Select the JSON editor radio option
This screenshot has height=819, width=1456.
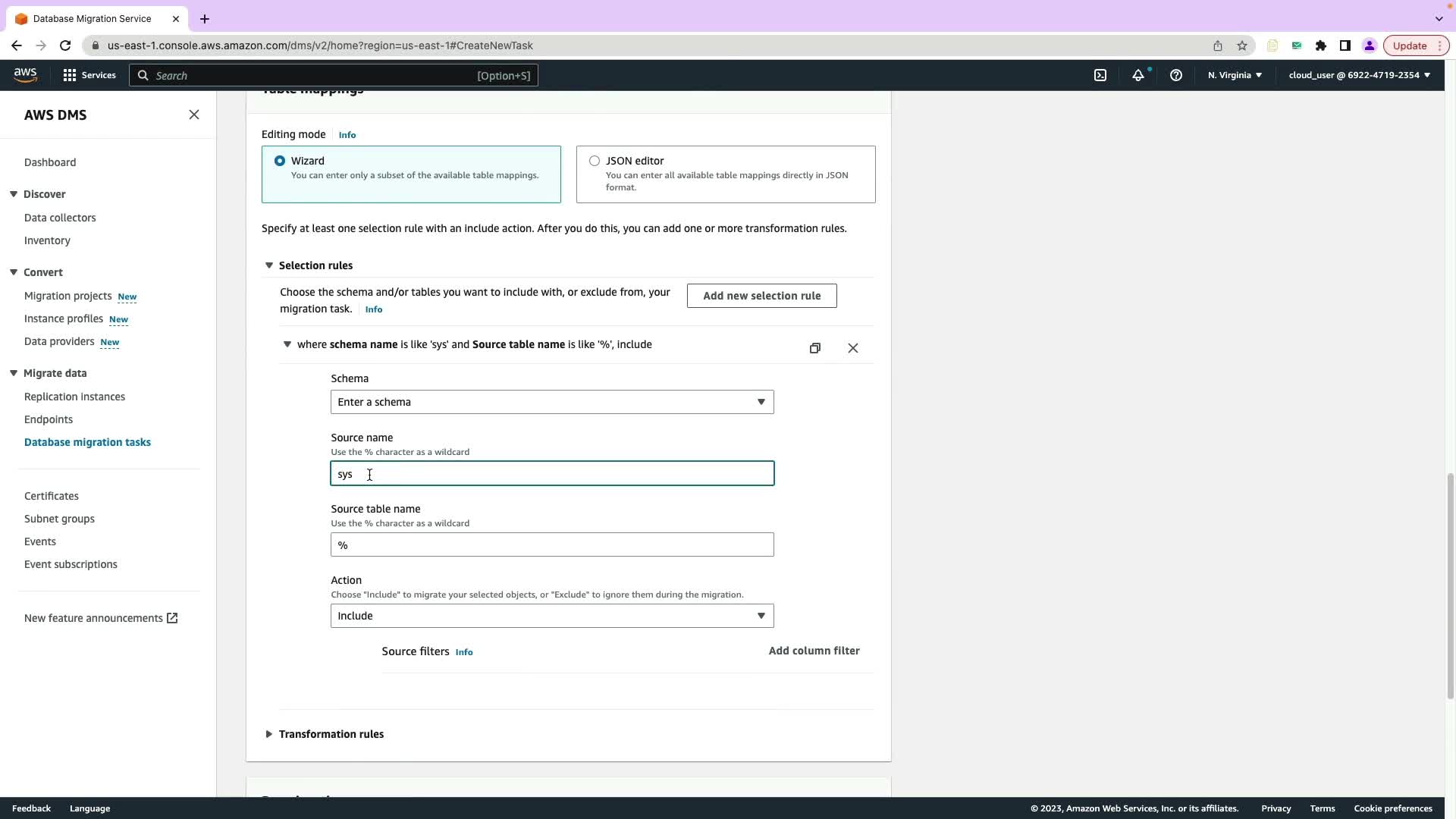click(595, 161)
